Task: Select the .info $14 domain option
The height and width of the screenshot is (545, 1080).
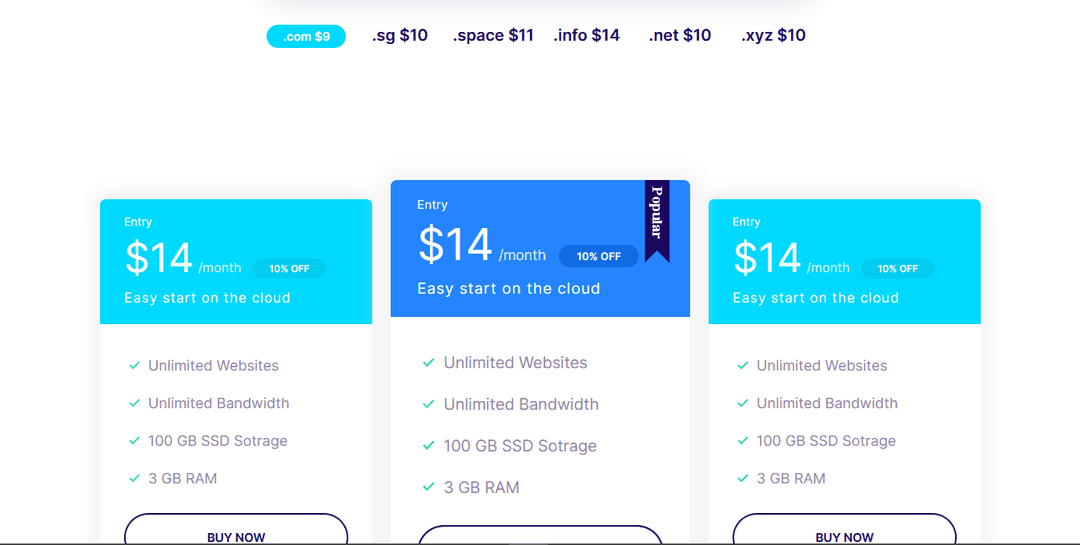Action: 586,35
